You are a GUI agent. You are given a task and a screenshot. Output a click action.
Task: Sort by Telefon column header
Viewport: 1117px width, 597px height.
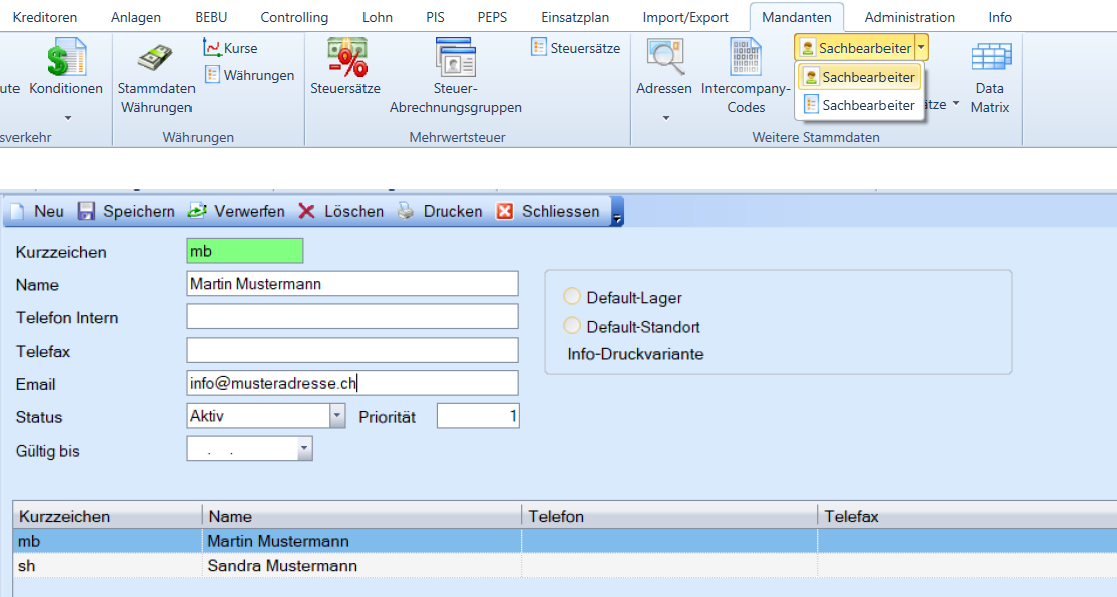pos(670,516)
